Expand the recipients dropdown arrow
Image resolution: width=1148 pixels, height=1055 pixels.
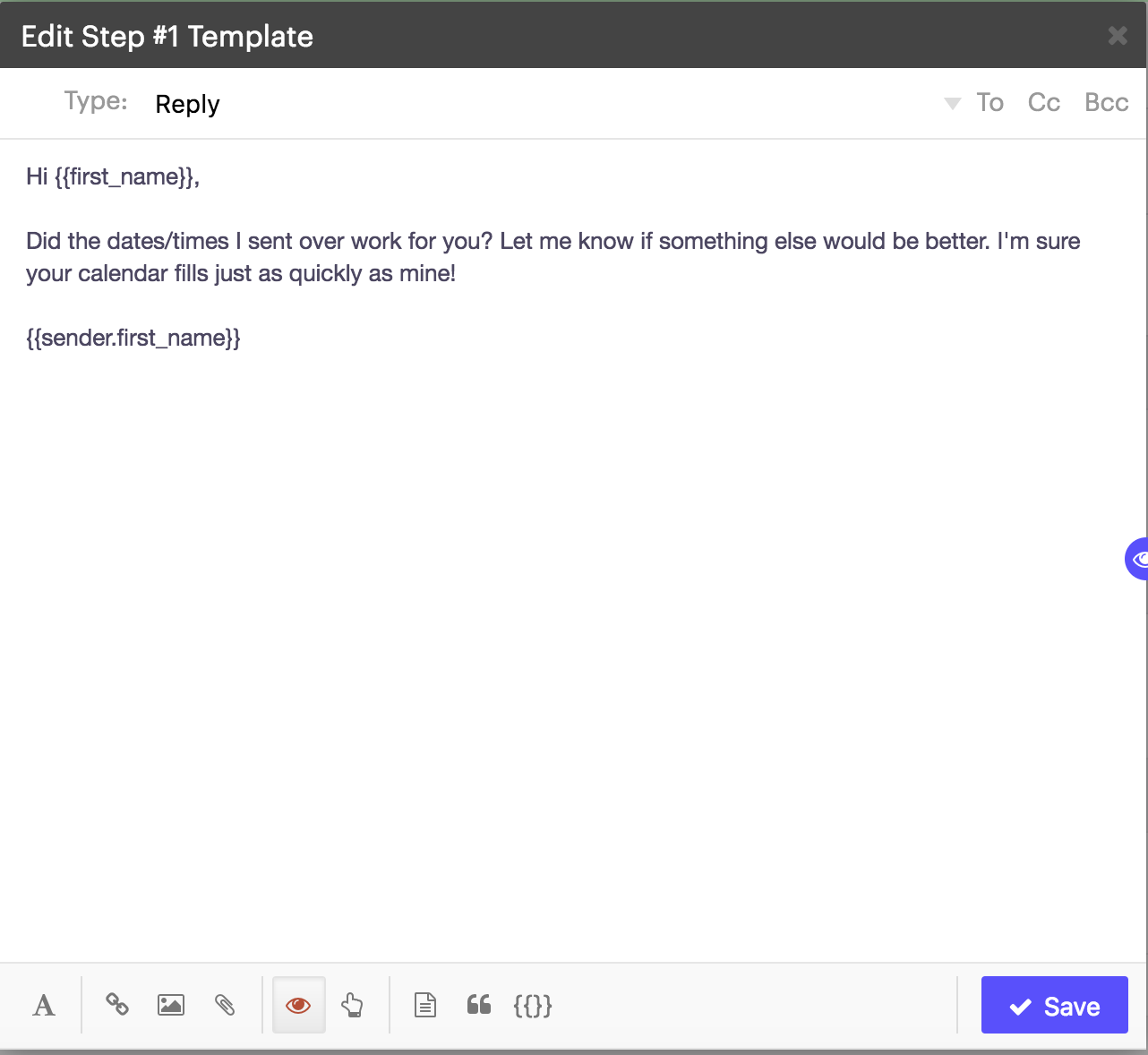pyautogui.click(x=952, y=103)
